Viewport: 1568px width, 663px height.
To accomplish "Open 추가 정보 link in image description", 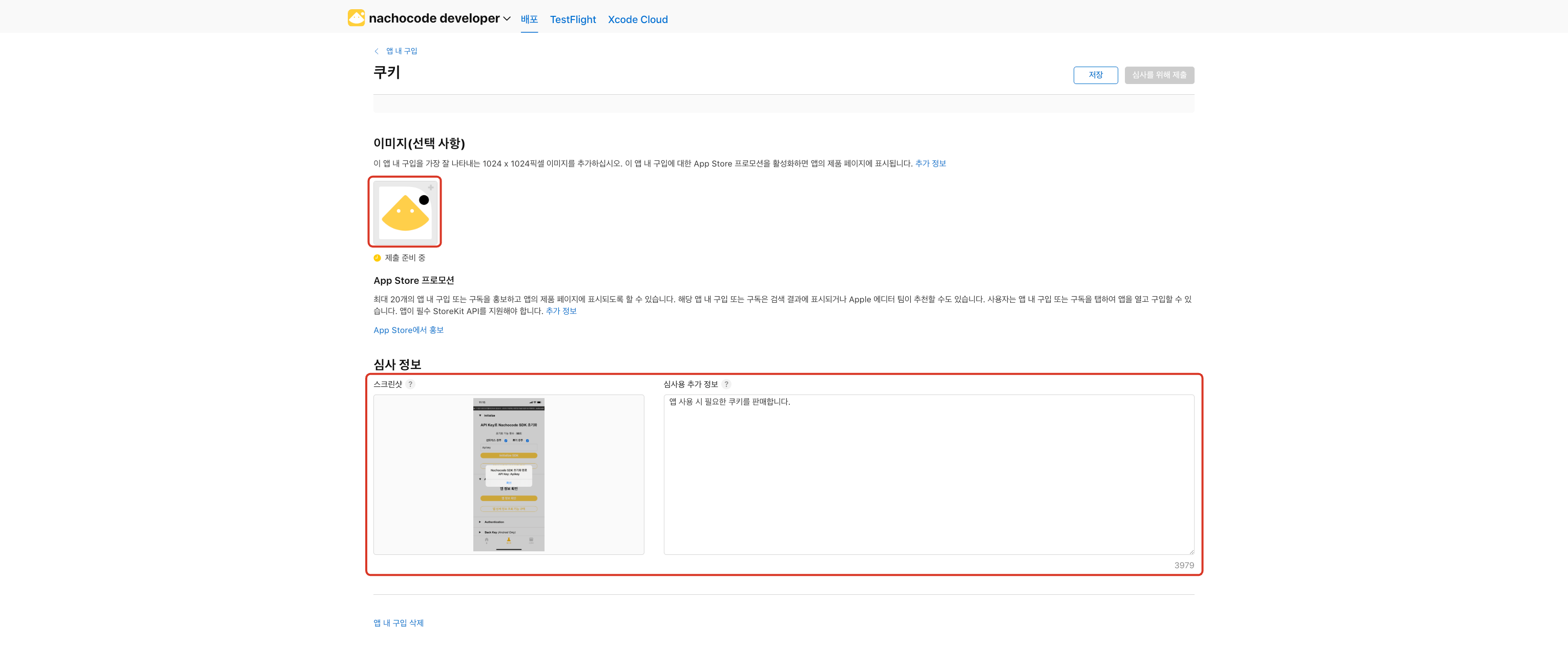I will coord(930,163).
